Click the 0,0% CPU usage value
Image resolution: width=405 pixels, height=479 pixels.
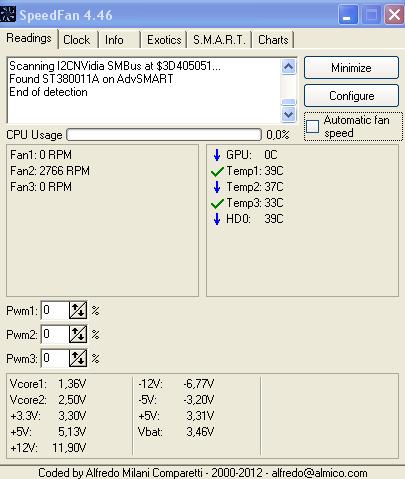tap(278, 135)
